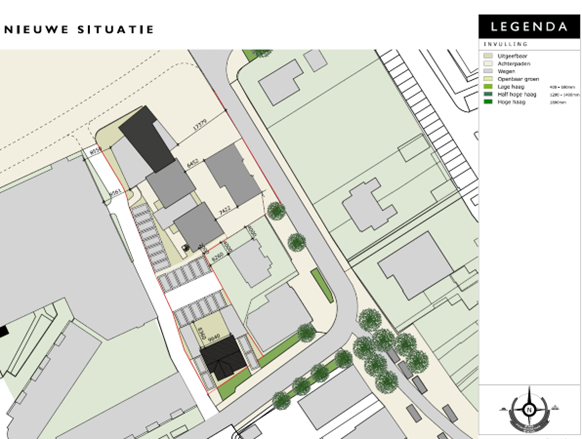582x439 pixels.
Task: Click the narrow green hedge strip beside road curve
Action: click(322, 285)
